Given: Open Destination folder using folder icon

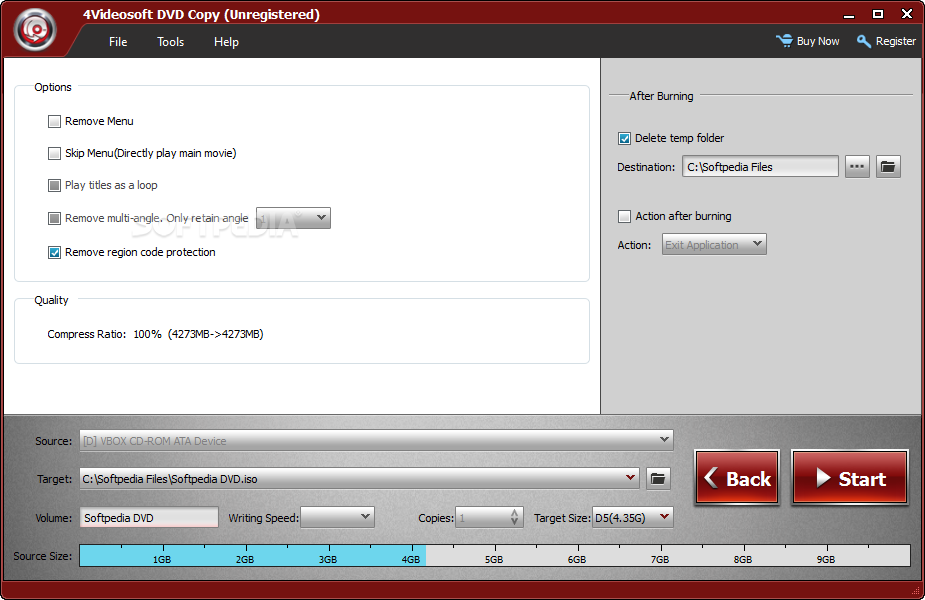Looking at the screenshot, I should tap(888, 167).
